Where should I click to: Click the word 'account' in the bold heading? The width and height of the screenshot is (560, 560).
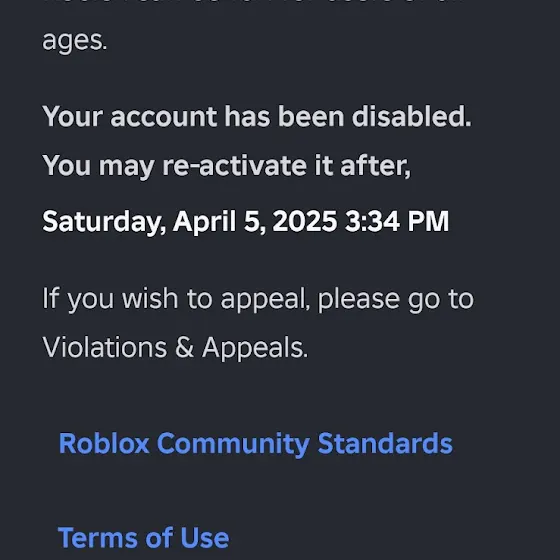(164, 117)
